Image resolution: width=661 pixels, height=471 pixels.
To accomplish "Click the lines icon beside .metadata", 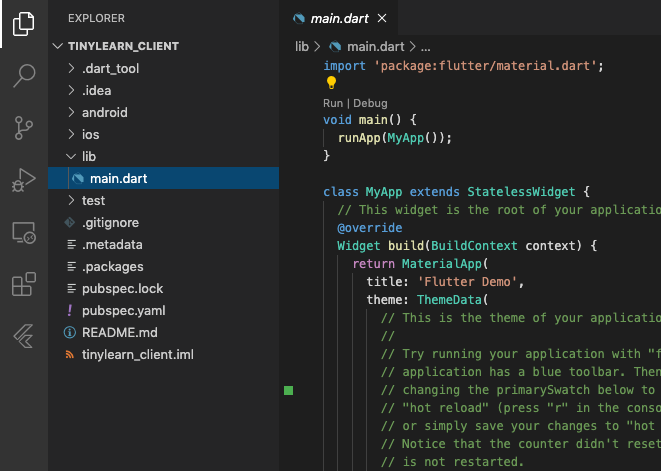I will (72, 245).
